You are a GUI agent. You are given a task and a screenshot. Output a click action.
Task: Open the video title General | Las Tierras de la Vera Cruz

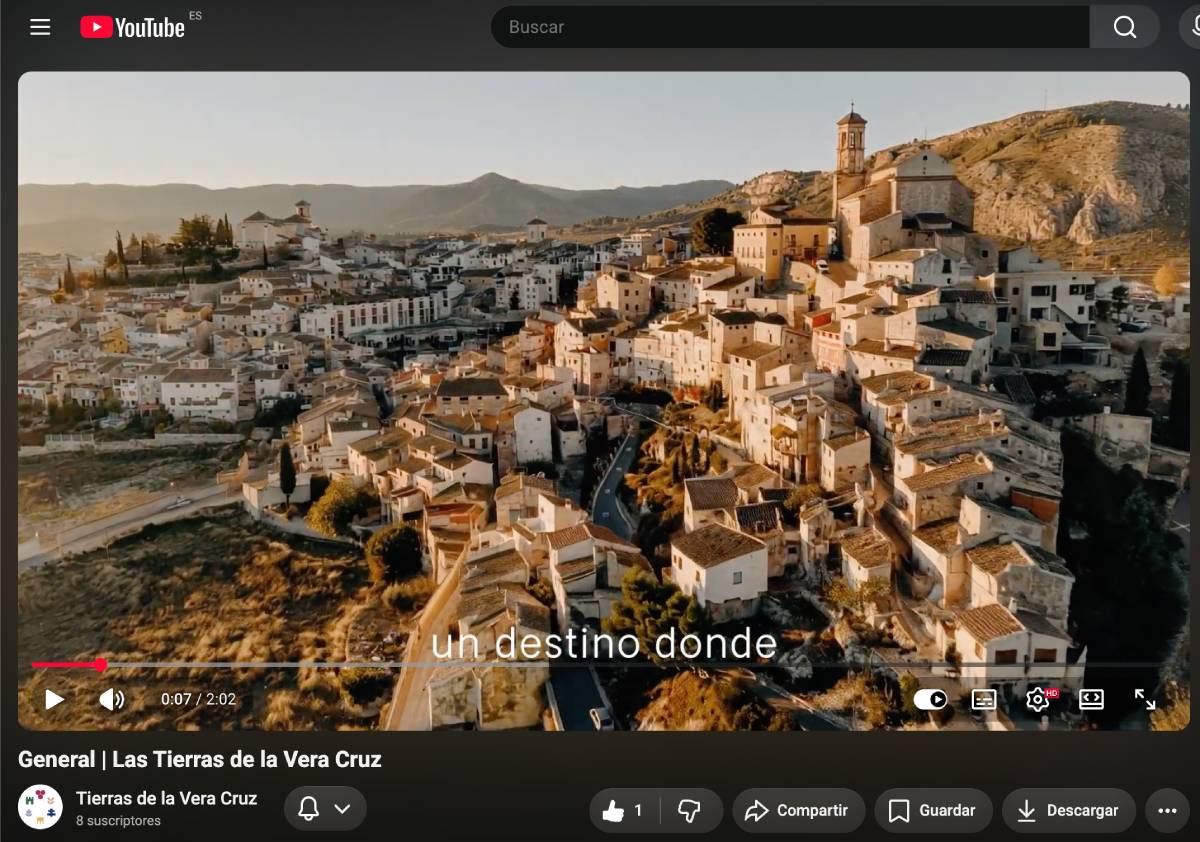200,759
